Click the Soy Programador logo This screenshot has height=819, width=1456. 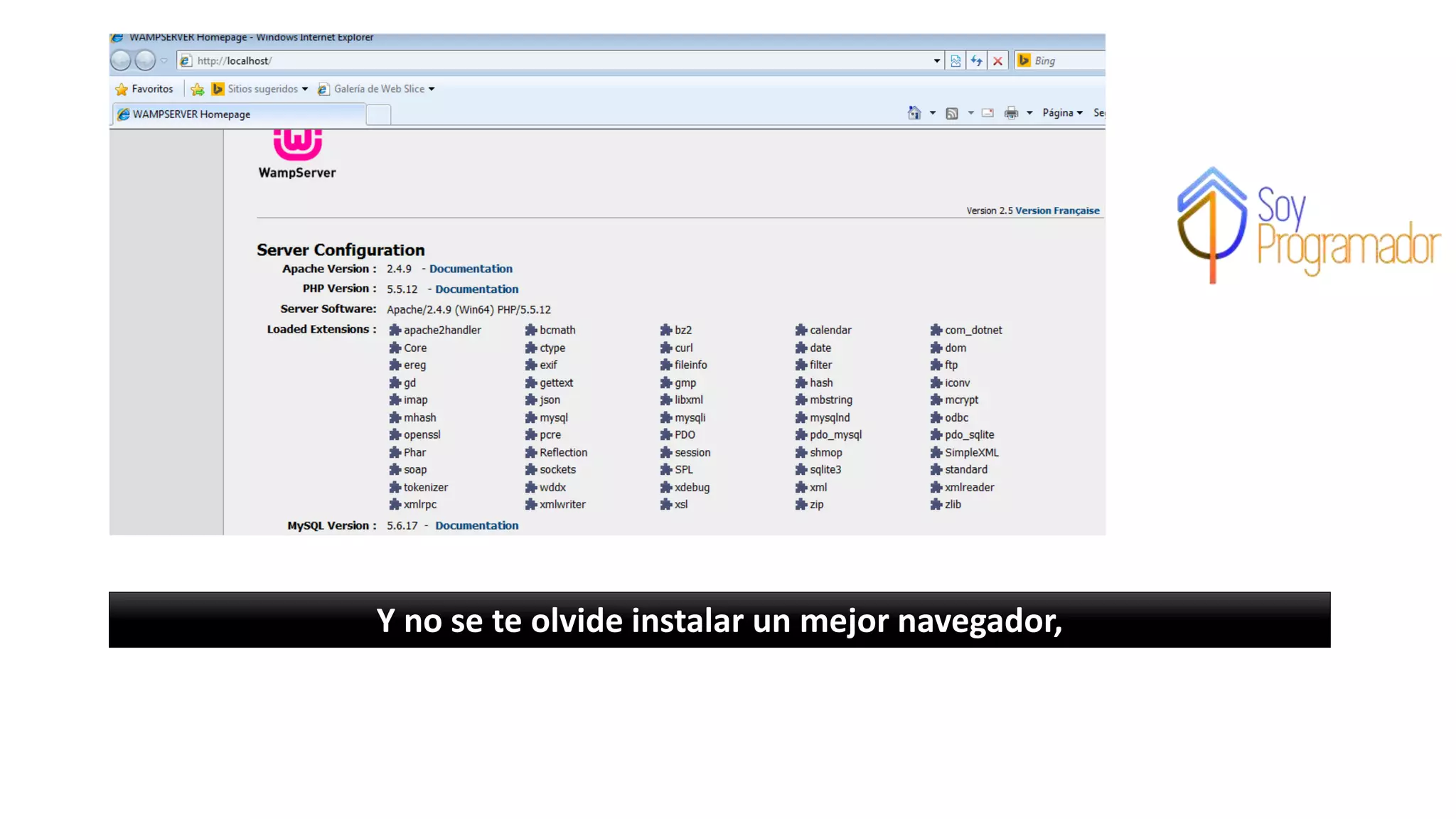(x=1309, y=225)
